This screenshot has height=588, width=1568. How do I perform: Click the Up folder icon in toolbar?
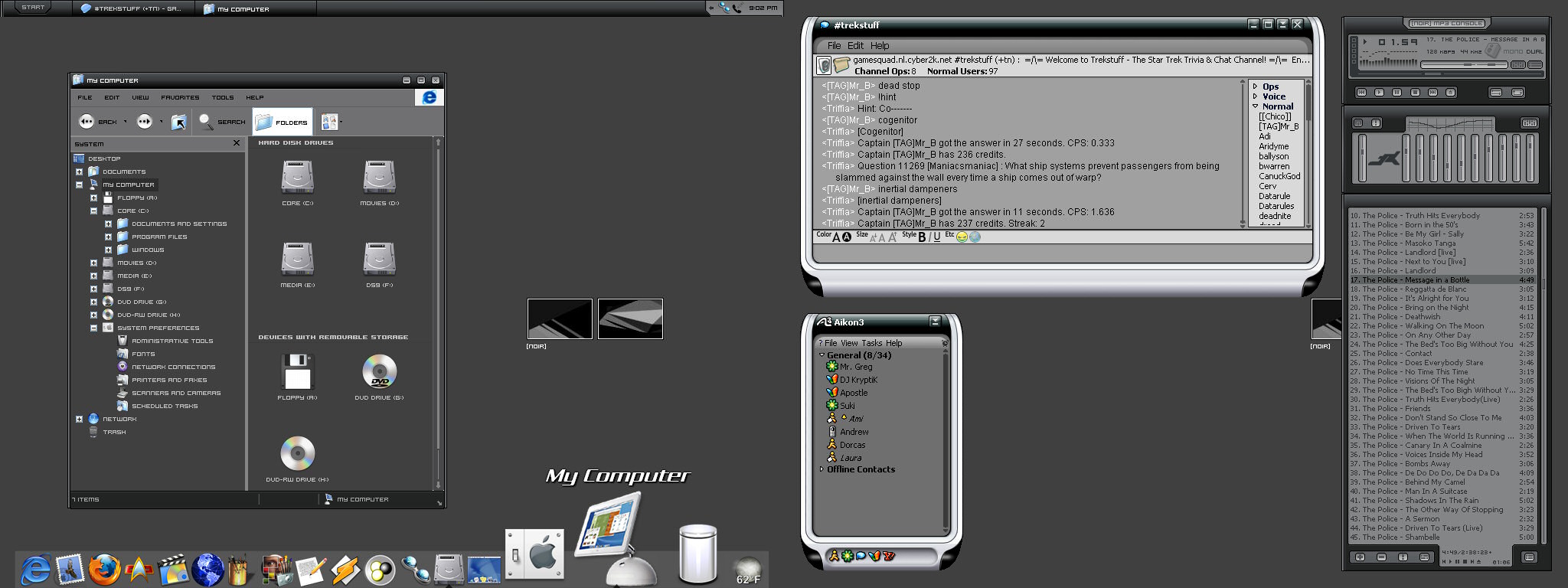coord(178,122)
